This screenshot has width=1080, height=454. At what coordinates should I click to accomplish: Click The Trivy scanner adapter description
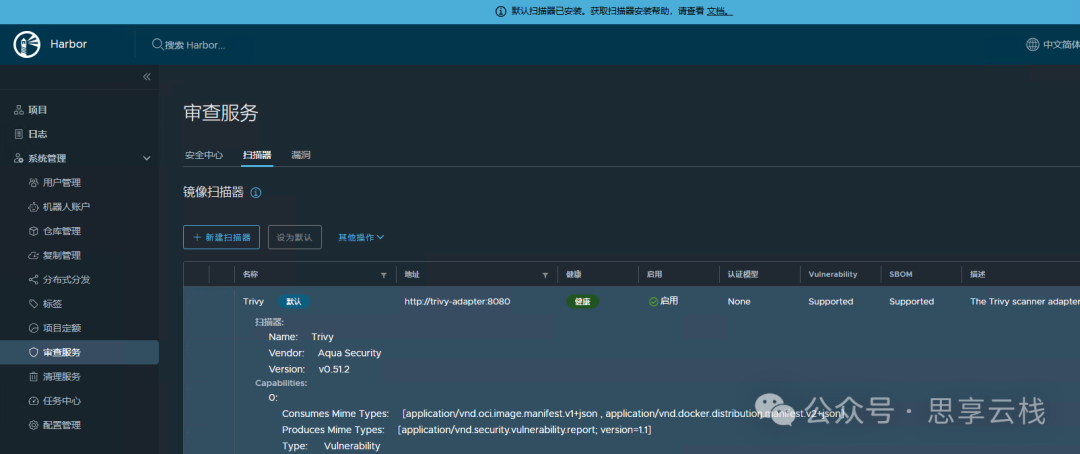(1025, 302)
